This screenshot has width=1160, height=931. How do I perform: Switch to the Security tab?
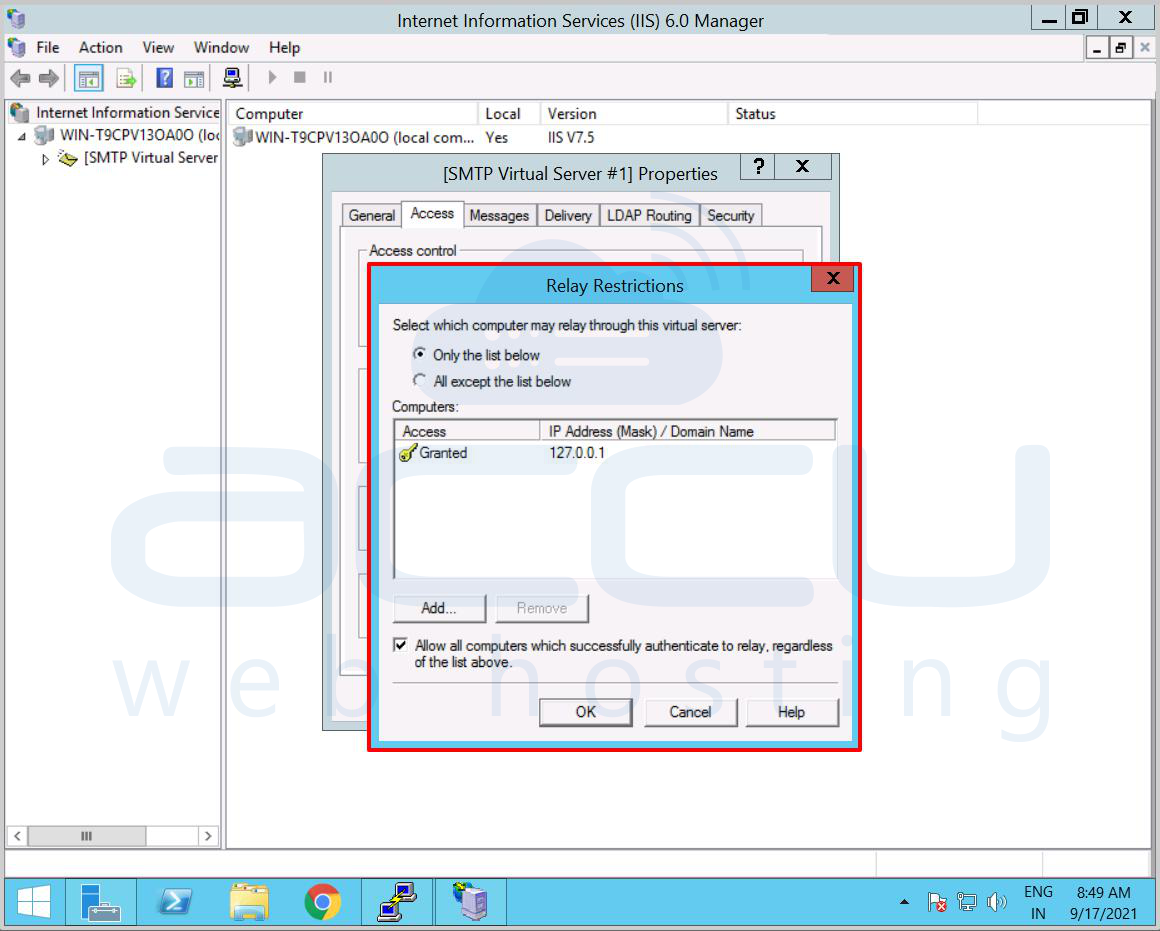730,215
